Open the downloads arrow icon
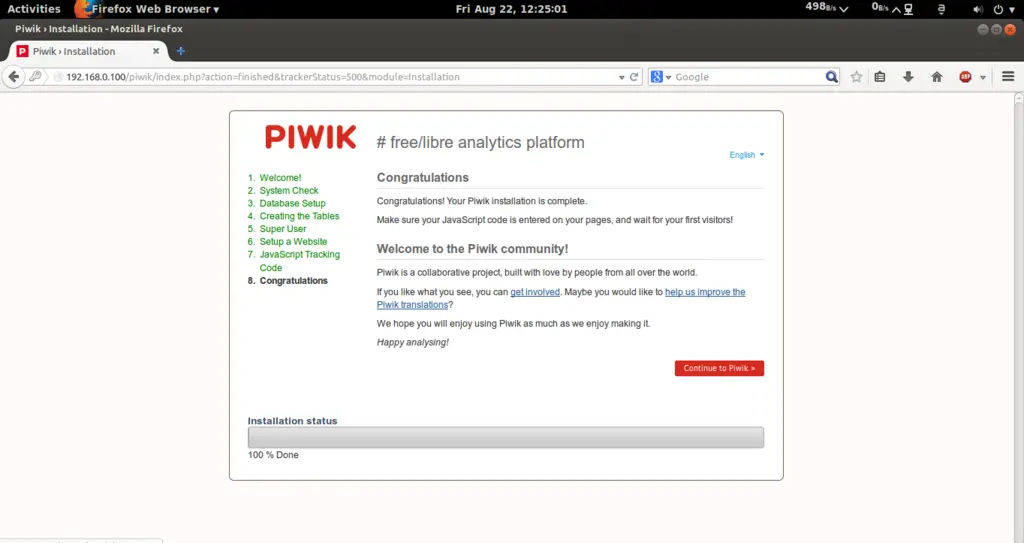1024x543 pixels. pyautogui.click(x=908, y=76)
